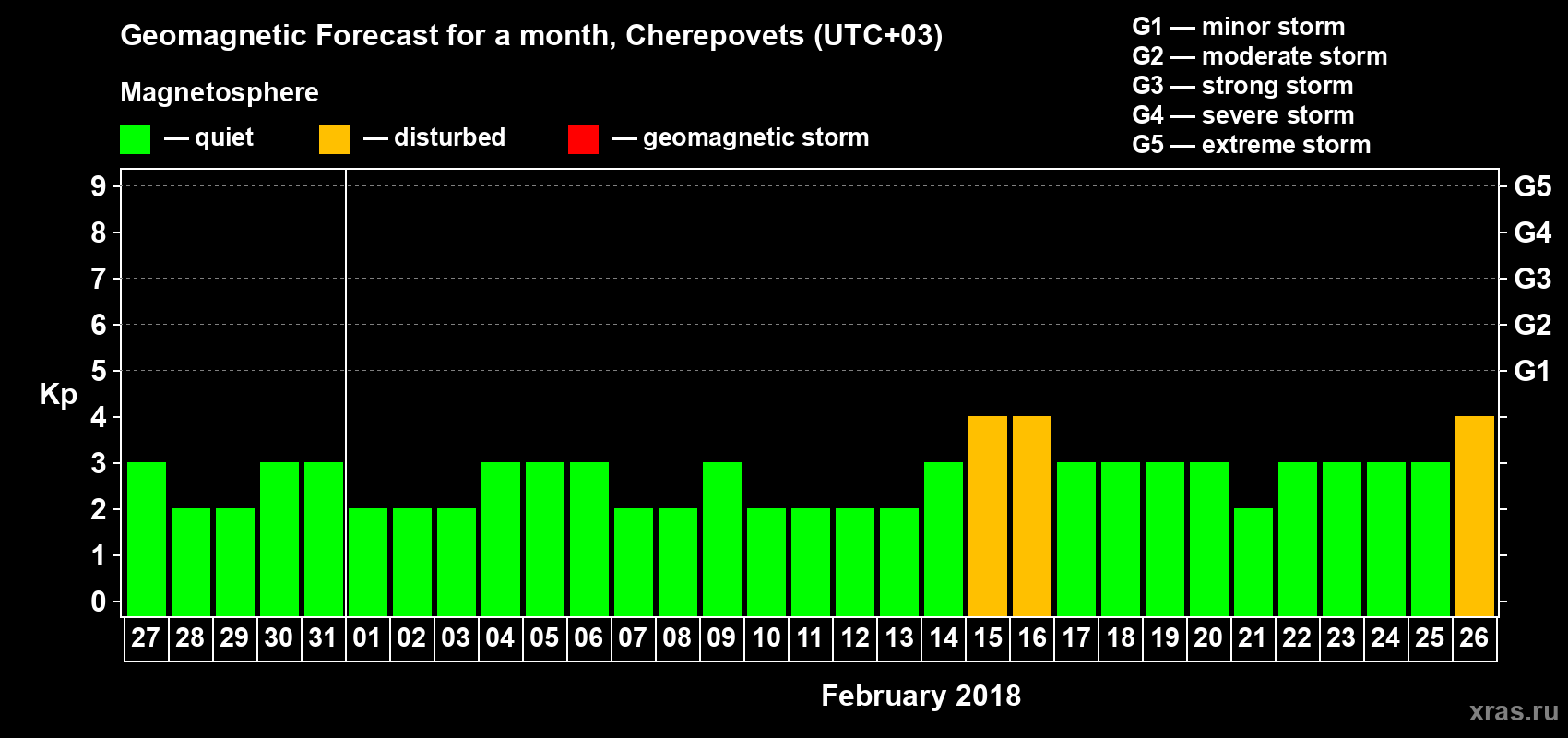Screen dimensions: 1568x738
Task: Click date label 18 on the axis
Action: point(1120,638)
